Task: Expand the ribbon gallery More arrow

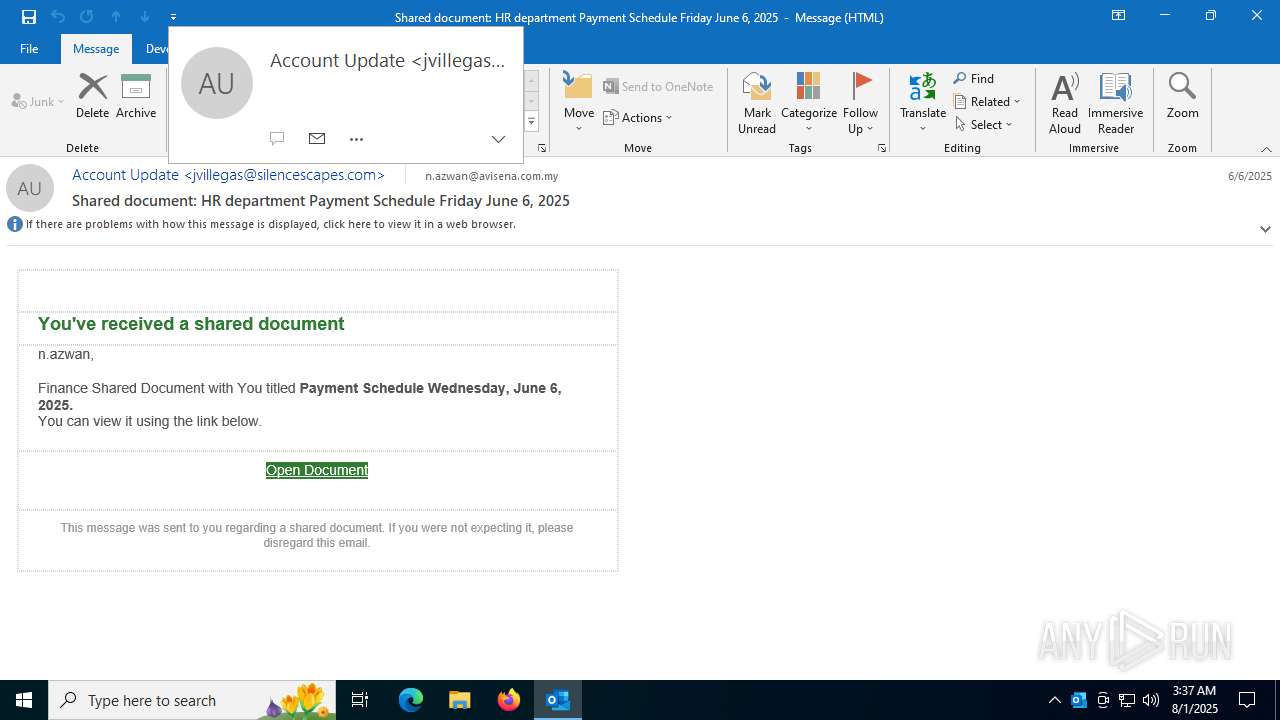Action: tap(531, 122)
